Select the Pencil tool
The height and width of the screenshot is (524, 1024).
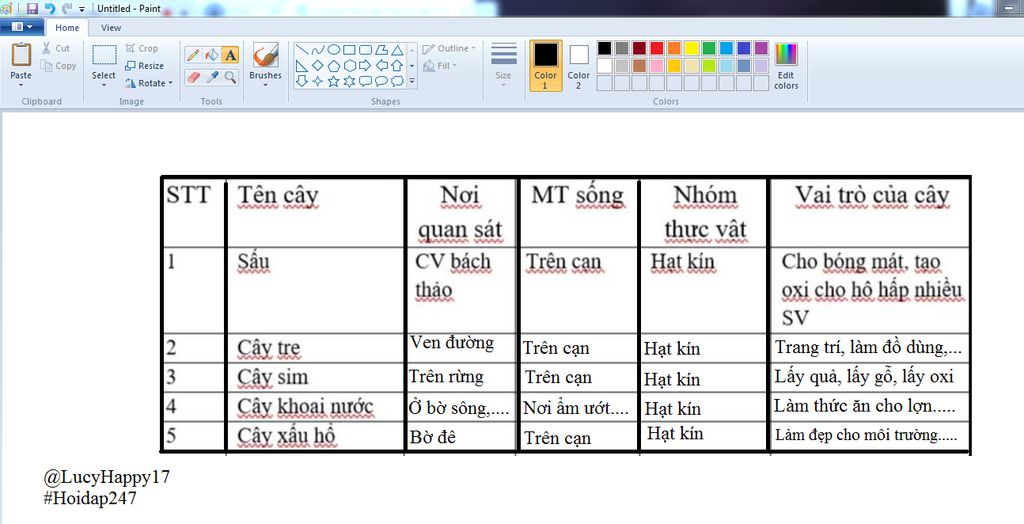pyautogui.click(x=193, y=56)
